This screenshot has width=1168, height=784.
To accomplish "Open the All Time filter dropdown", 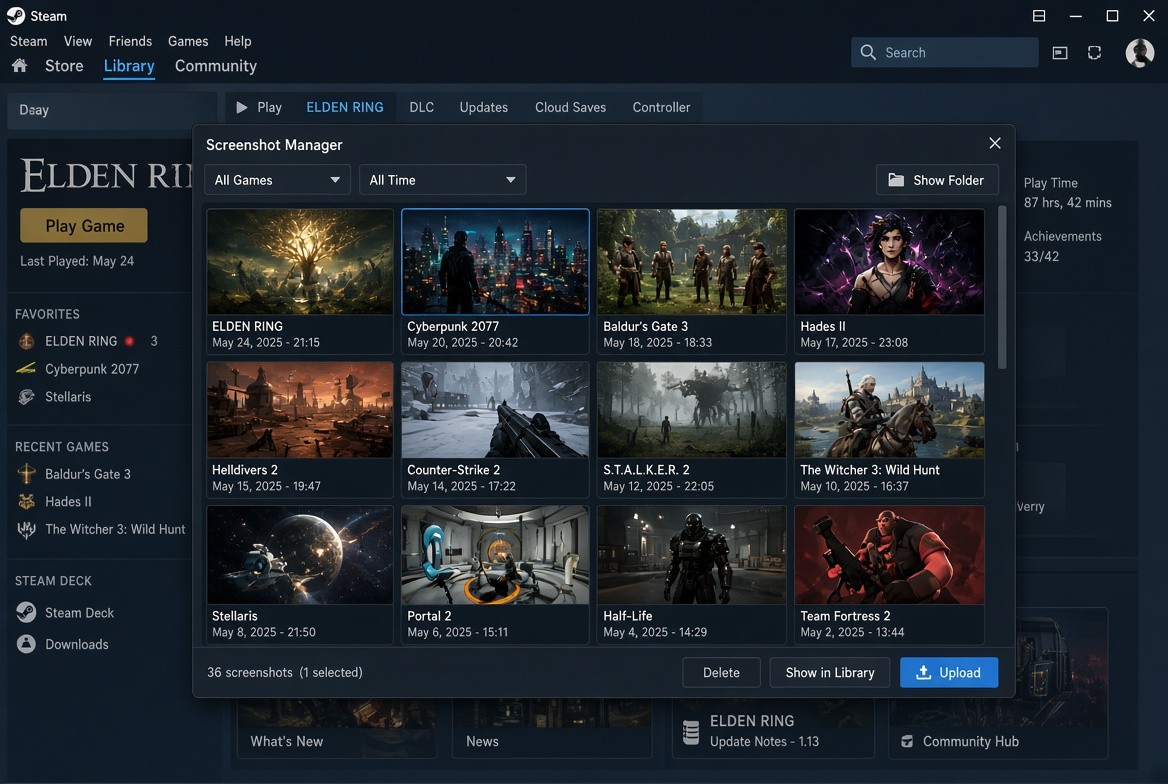I will point(442,180).
